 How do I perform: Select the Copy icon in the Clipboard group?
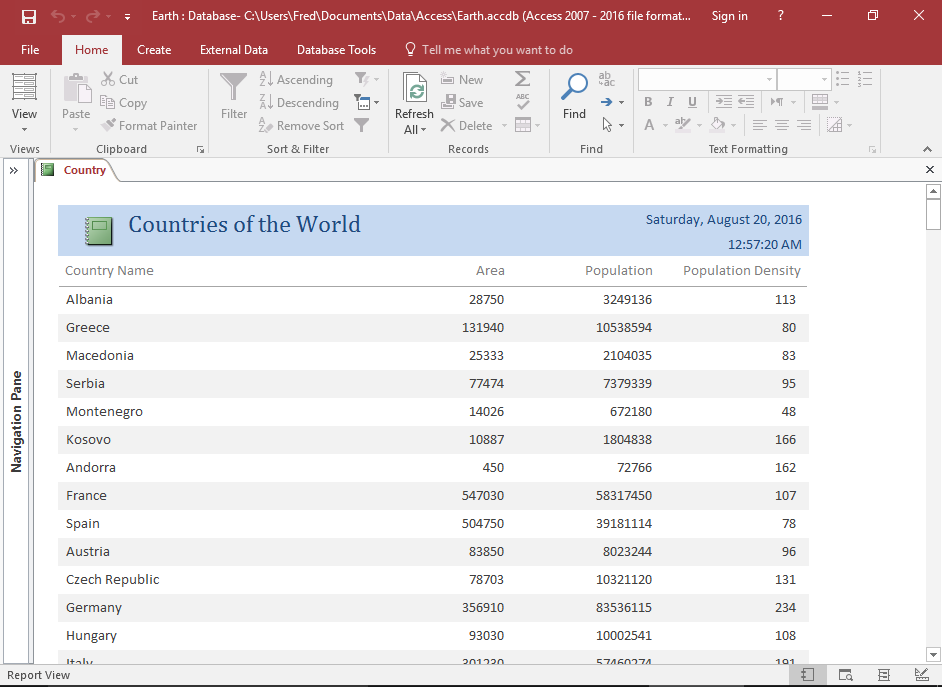tap(123, 102)
